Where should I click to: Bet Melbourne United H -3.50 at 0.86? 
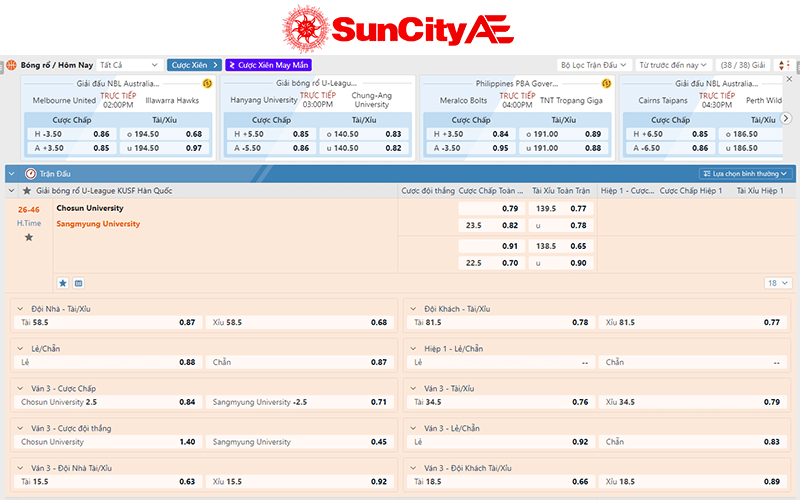click(x=72, y=134)
